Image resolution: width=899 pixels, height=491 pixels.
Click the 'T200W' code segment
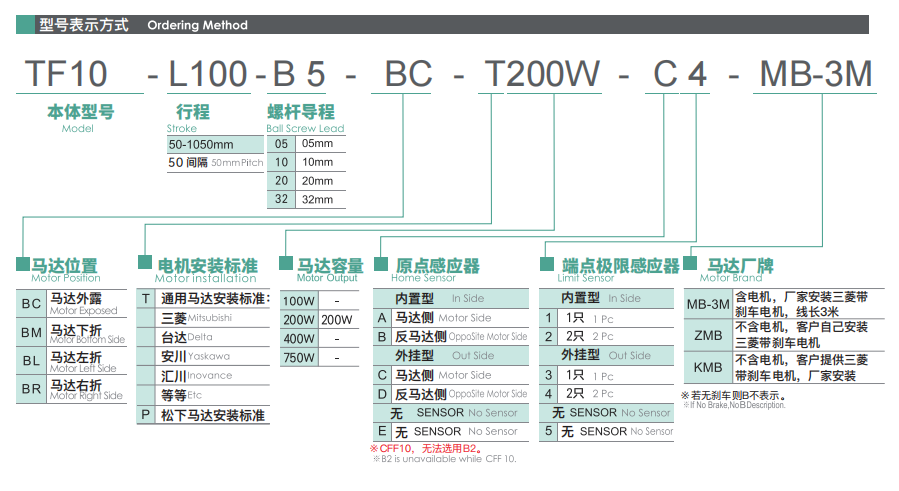pyautogui.click(x=542, y=74)
